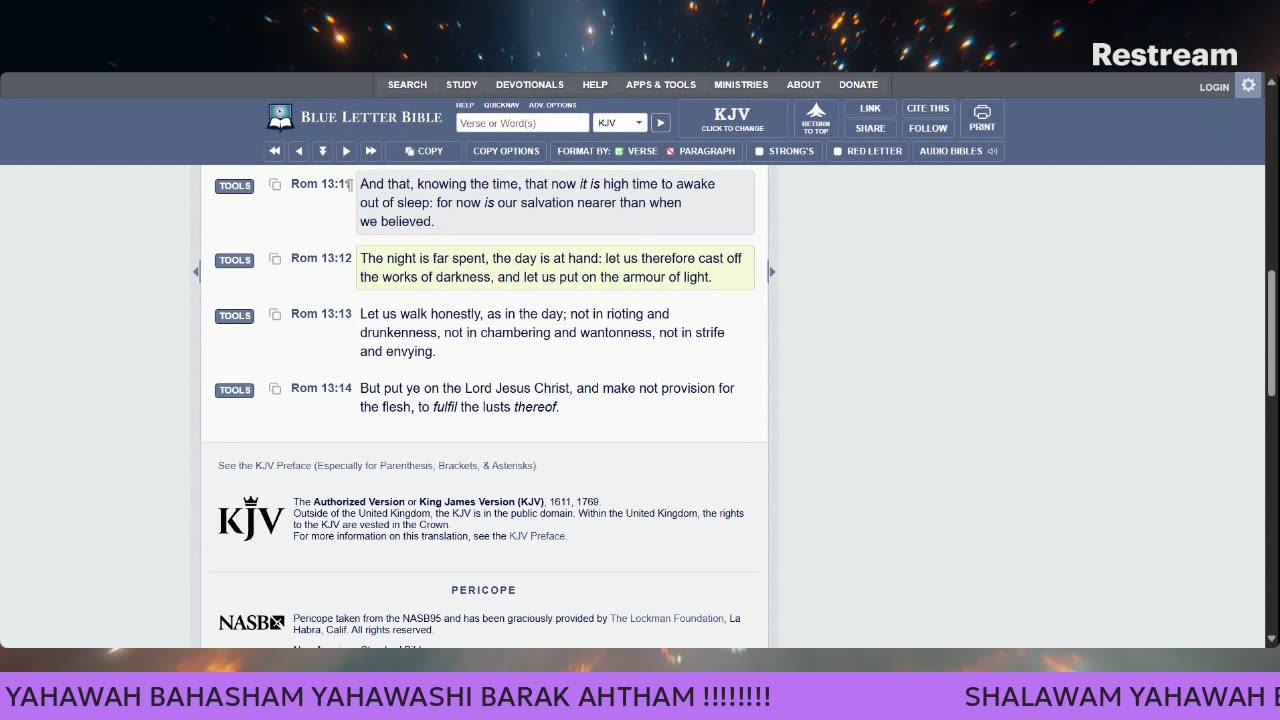
Task: Open Audio Bibles speaker button
Action: pos(958,151)
